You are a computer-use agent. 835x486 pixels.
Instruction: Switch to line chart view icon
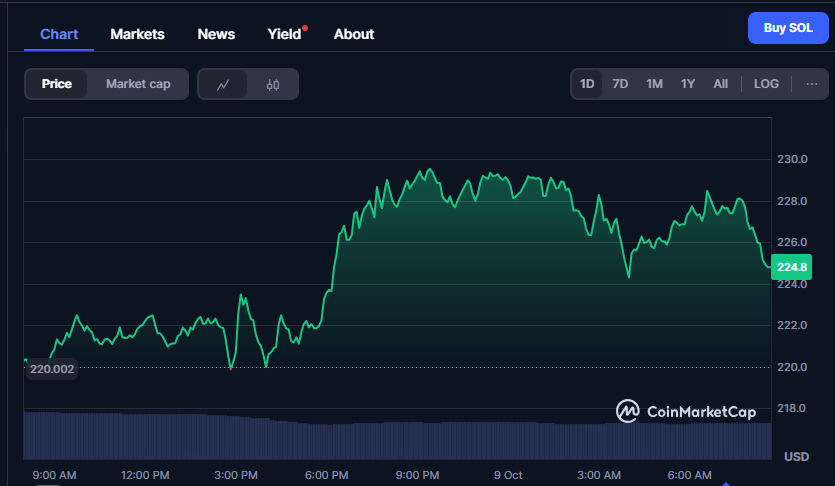tap(223, 85)
